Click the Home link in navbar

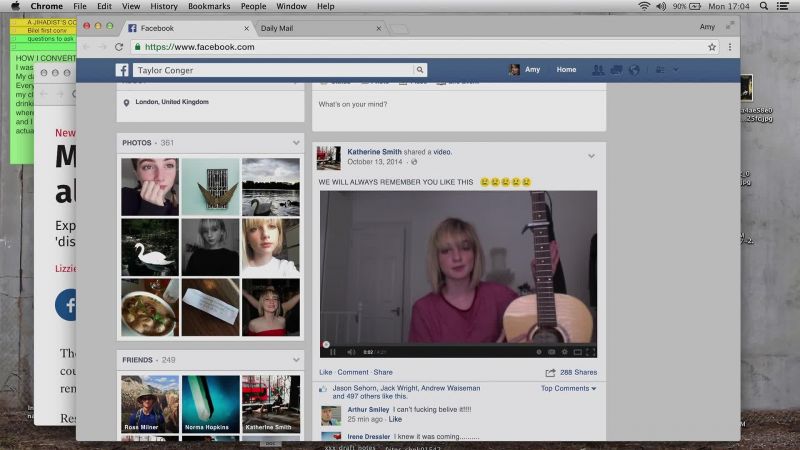pyautogui.click(x=566, y=69)
